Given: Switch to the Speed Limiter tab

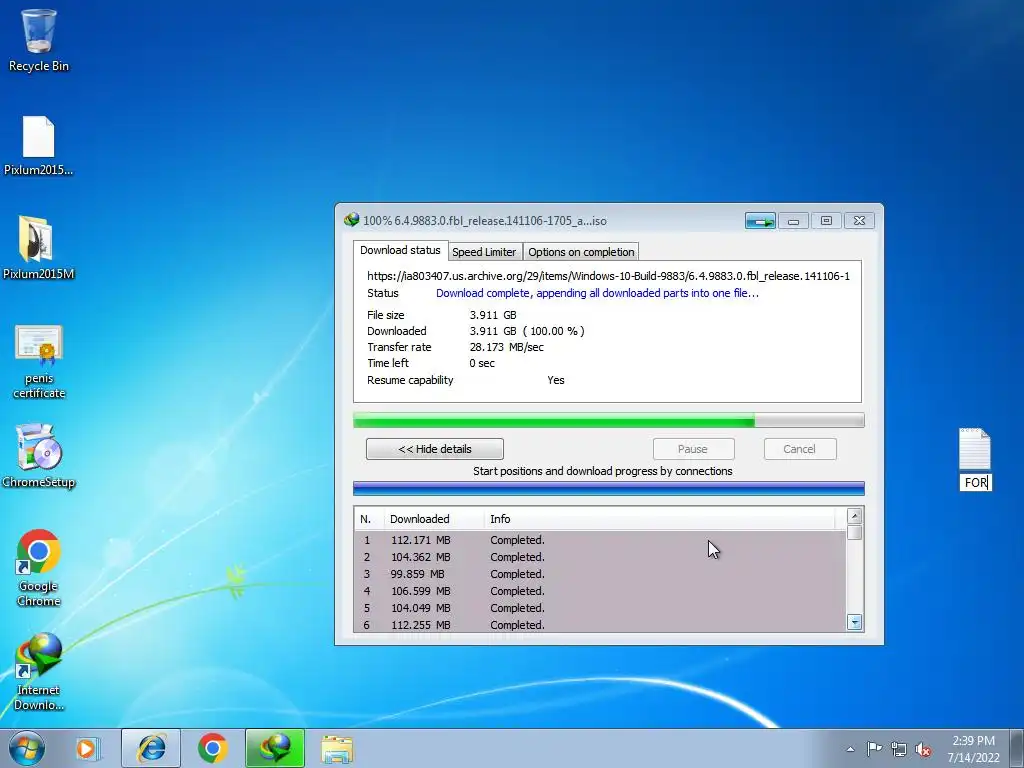Looking at the screenshot, I should pos(484,252).
